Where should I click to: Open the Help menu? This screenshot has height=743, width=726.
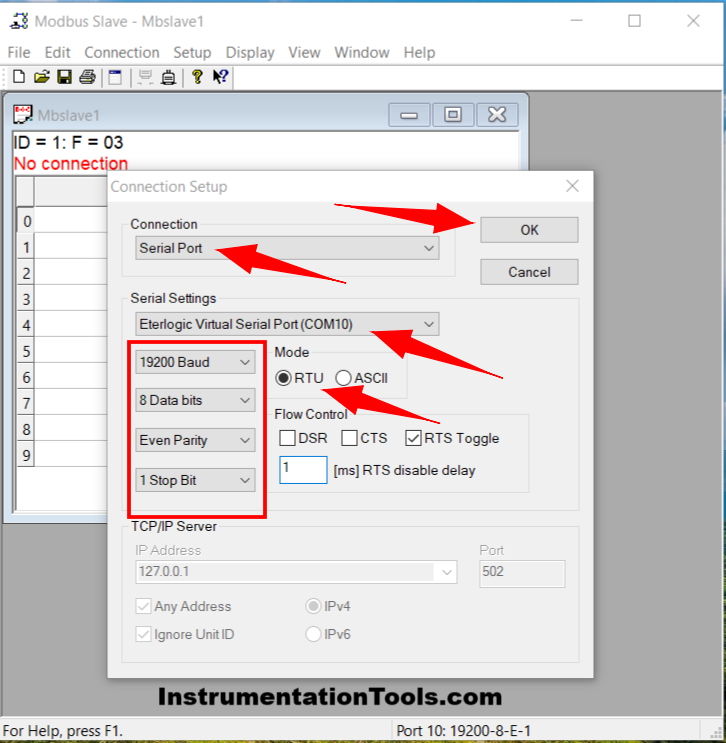pos(419,52)
